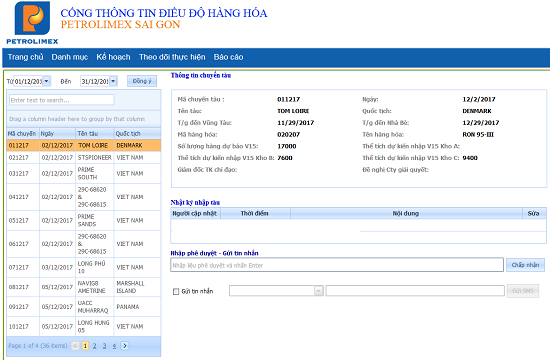550x360 pixels.
Task: Expand the message recipient combo box
Action: pyautogui.click(x=318, y=291)
